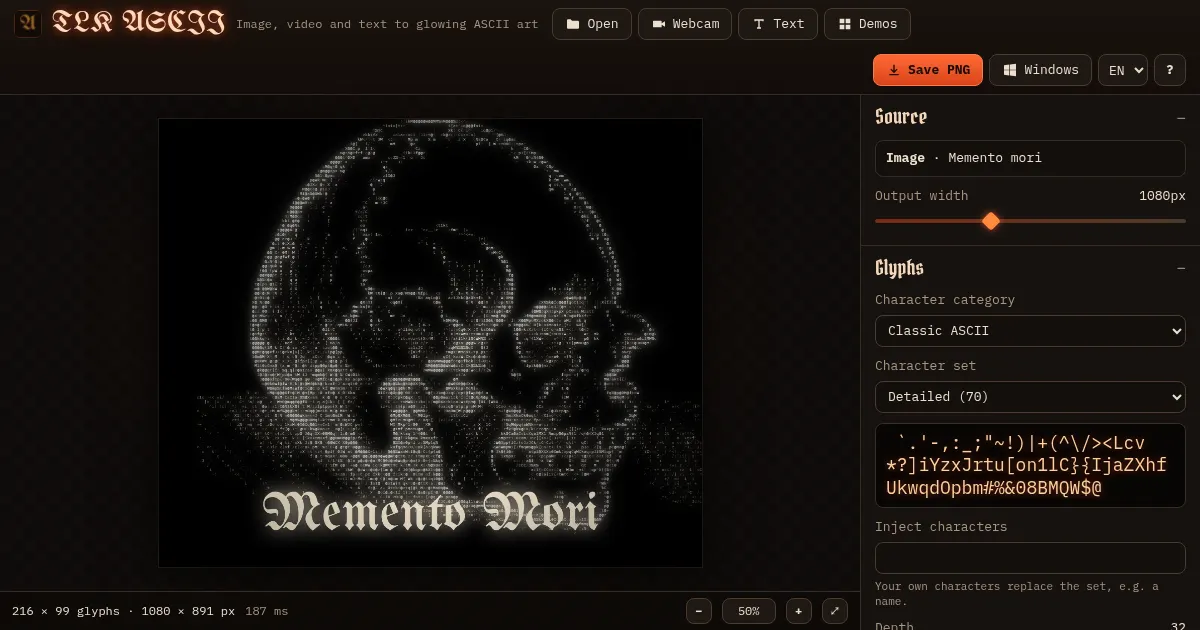The height and width of the screenshot is (630, 1200).
Task: Click the hint about replacing the set
Action: (1017, 594)
